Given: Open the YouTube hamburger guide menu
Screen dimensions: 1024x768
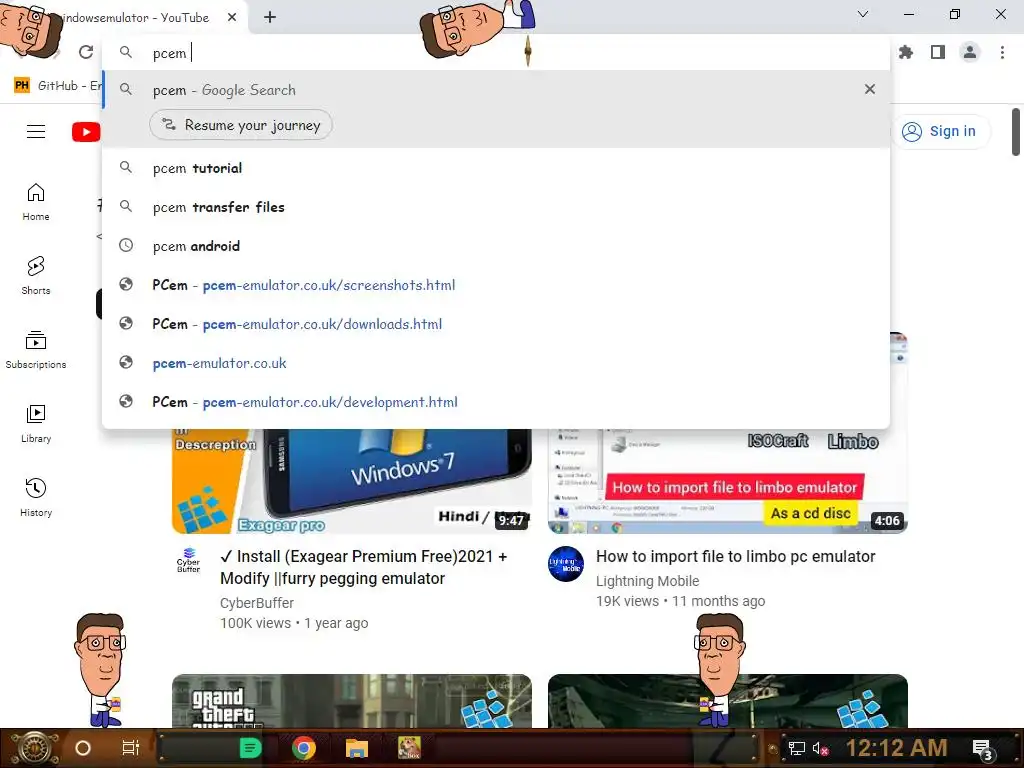Looking at the screenshot, I should 36,131.
